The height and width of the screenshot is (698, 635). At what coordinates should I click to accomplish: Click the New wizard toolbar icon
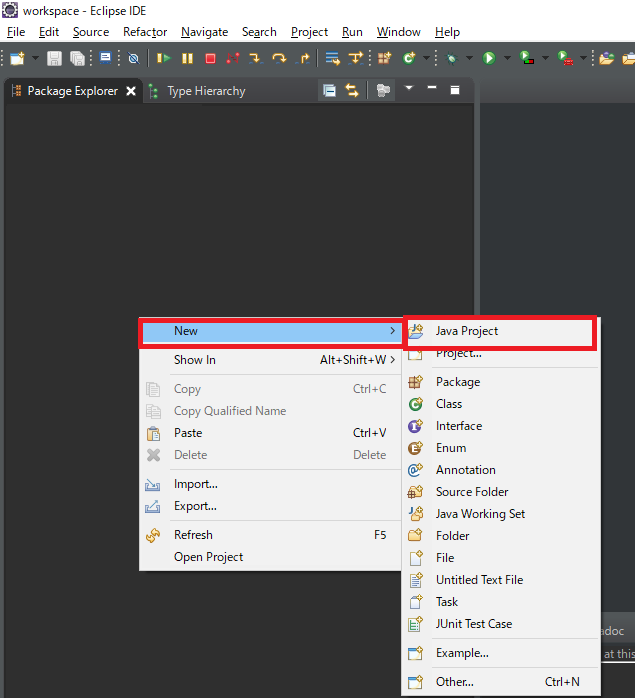coord(18,58)
